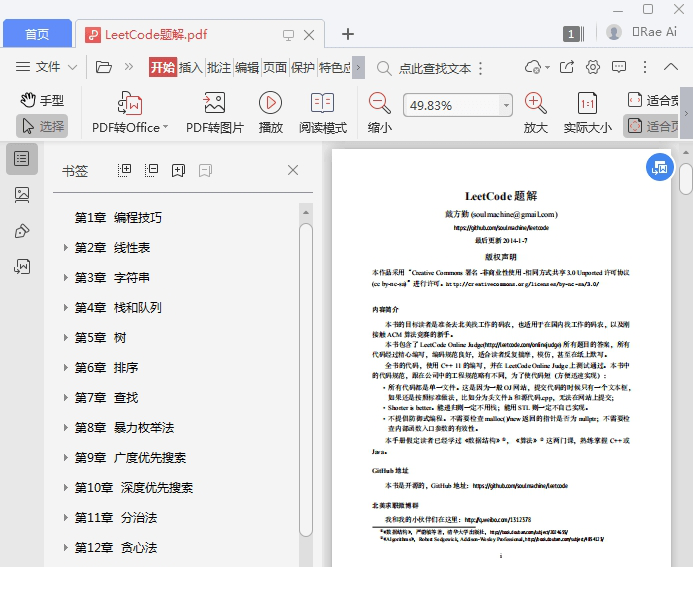Open the 文件 menu
693x589 pixels.
pyautogui.click(x=46, y=67)
